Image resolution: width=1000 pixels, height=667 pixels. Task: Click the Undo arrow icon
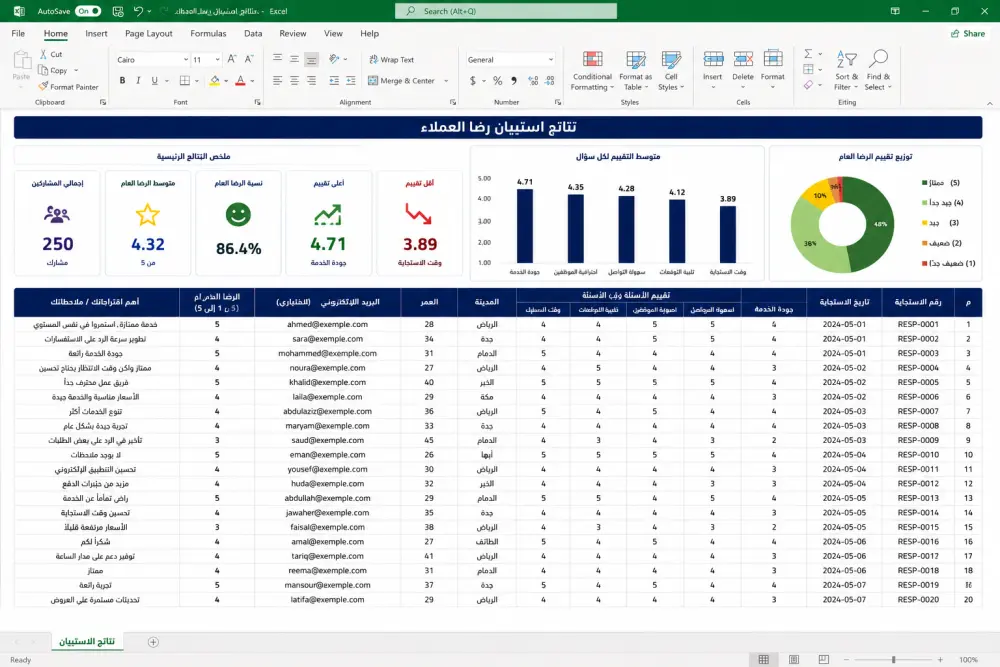point(138,11)
